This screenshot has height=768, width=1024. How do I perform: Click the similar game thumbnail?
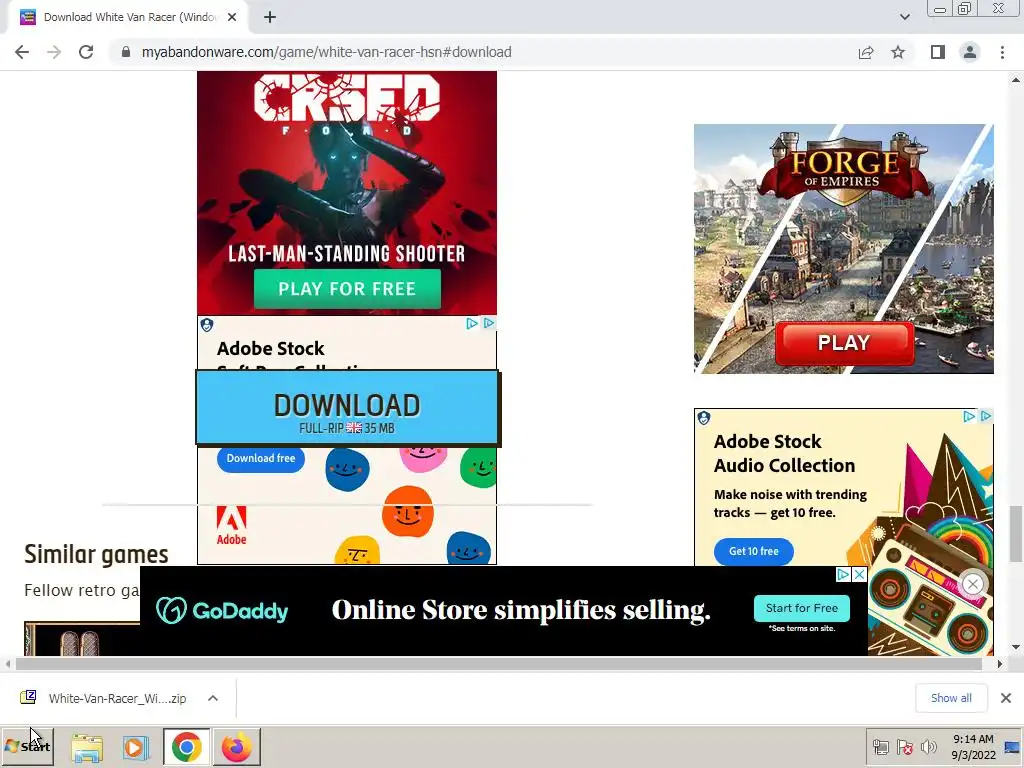(82, 639)
